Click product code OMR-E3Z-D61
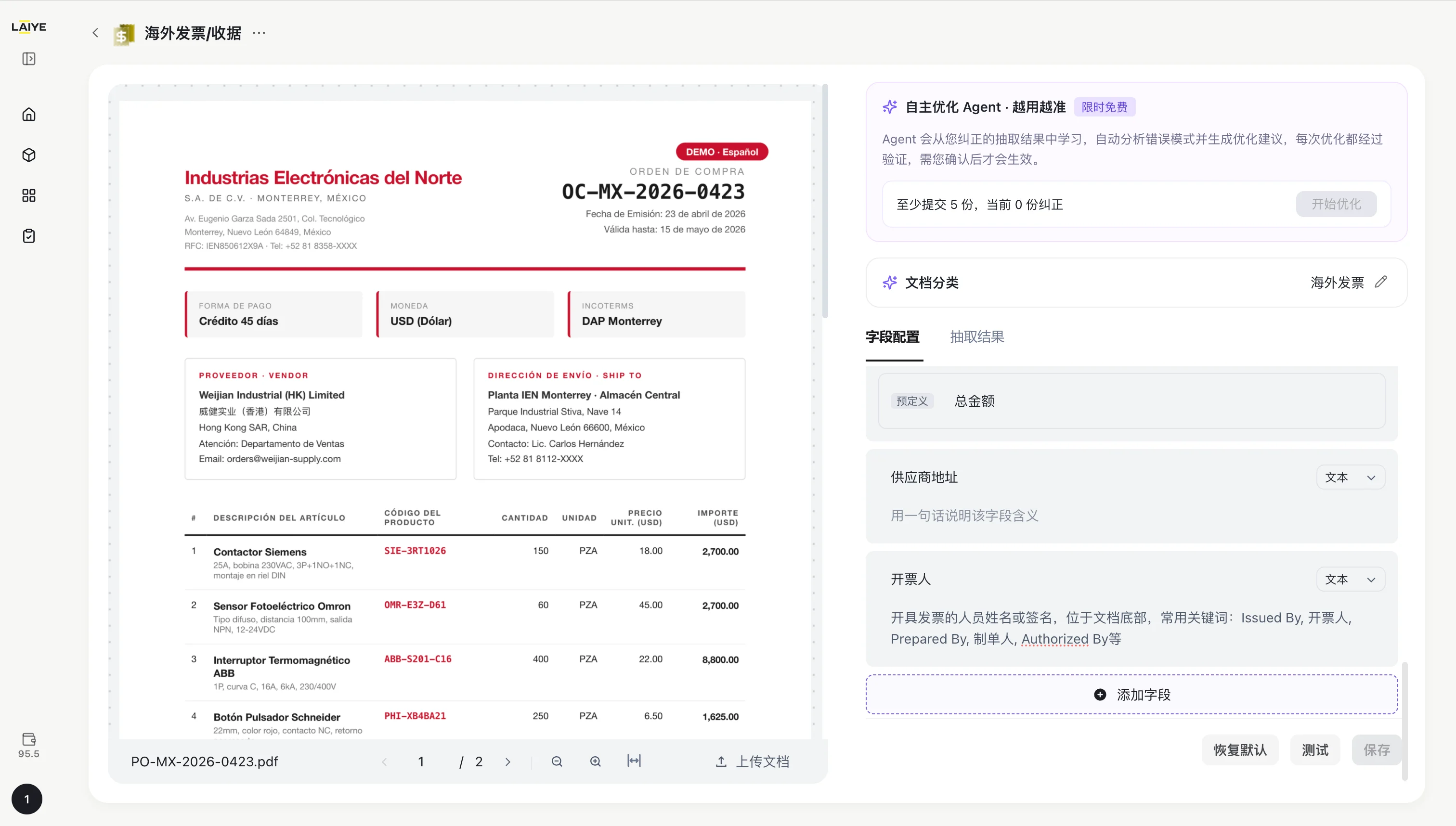 (415, 605)
